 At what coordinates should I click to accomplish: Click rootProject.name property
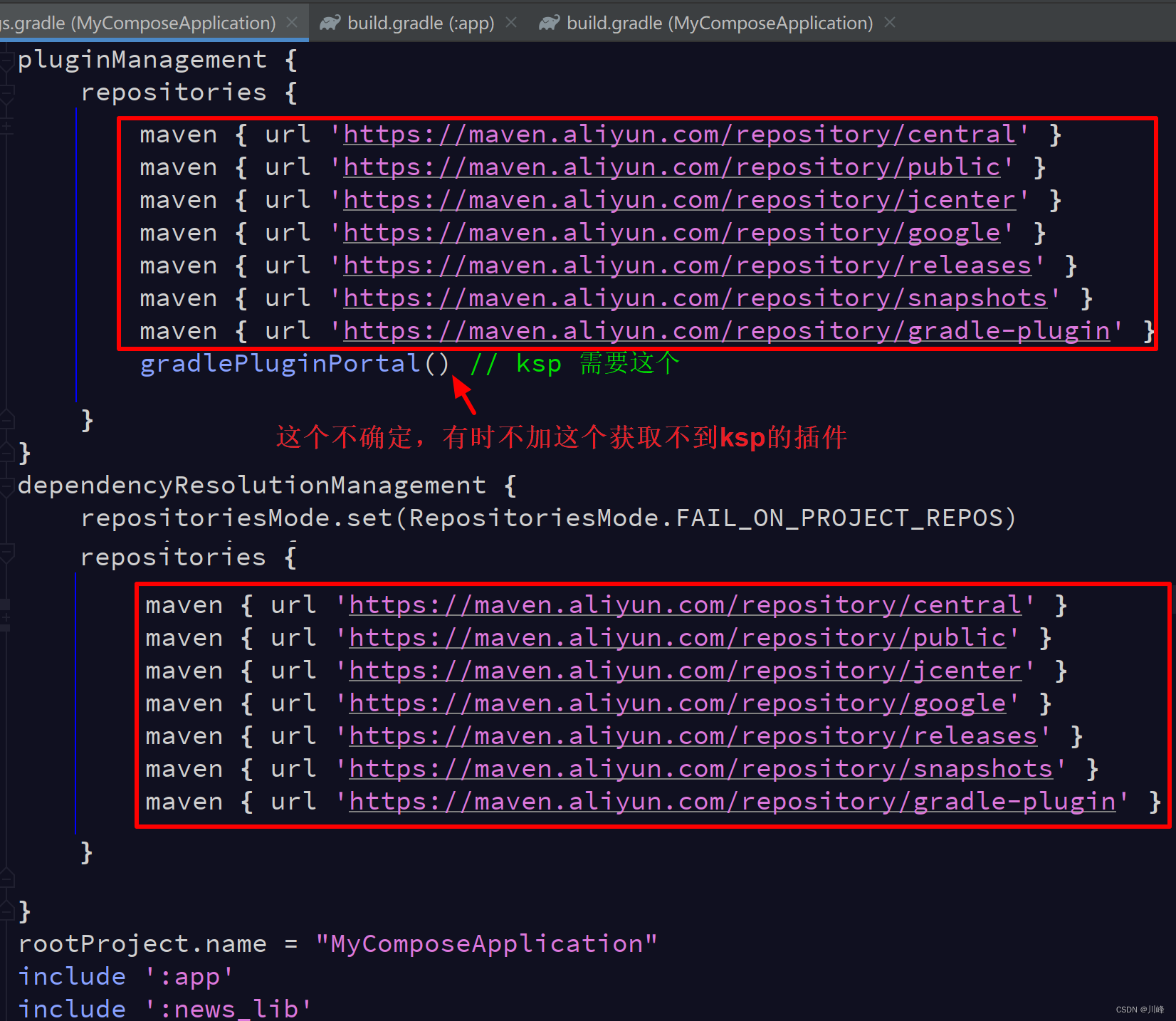[x=142, y=944]
